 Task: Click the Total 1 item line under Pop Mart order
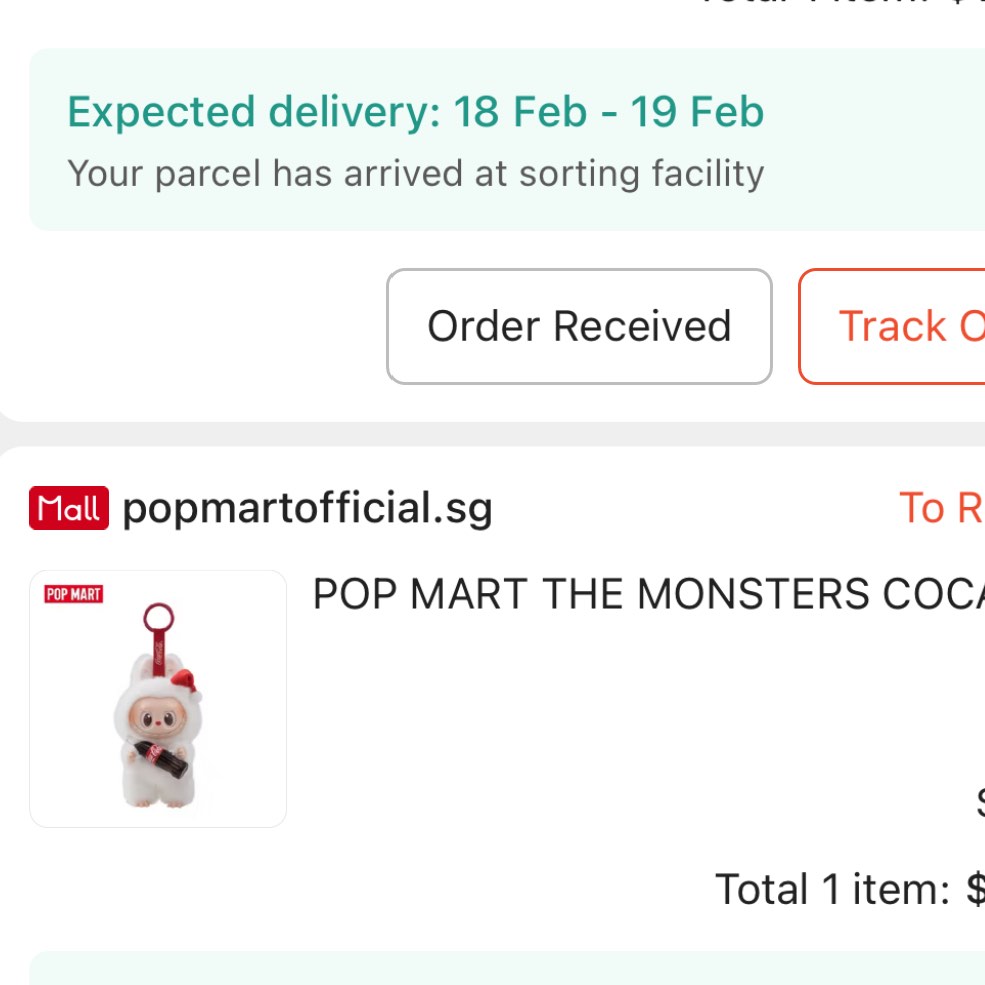(x=848, y=889)
